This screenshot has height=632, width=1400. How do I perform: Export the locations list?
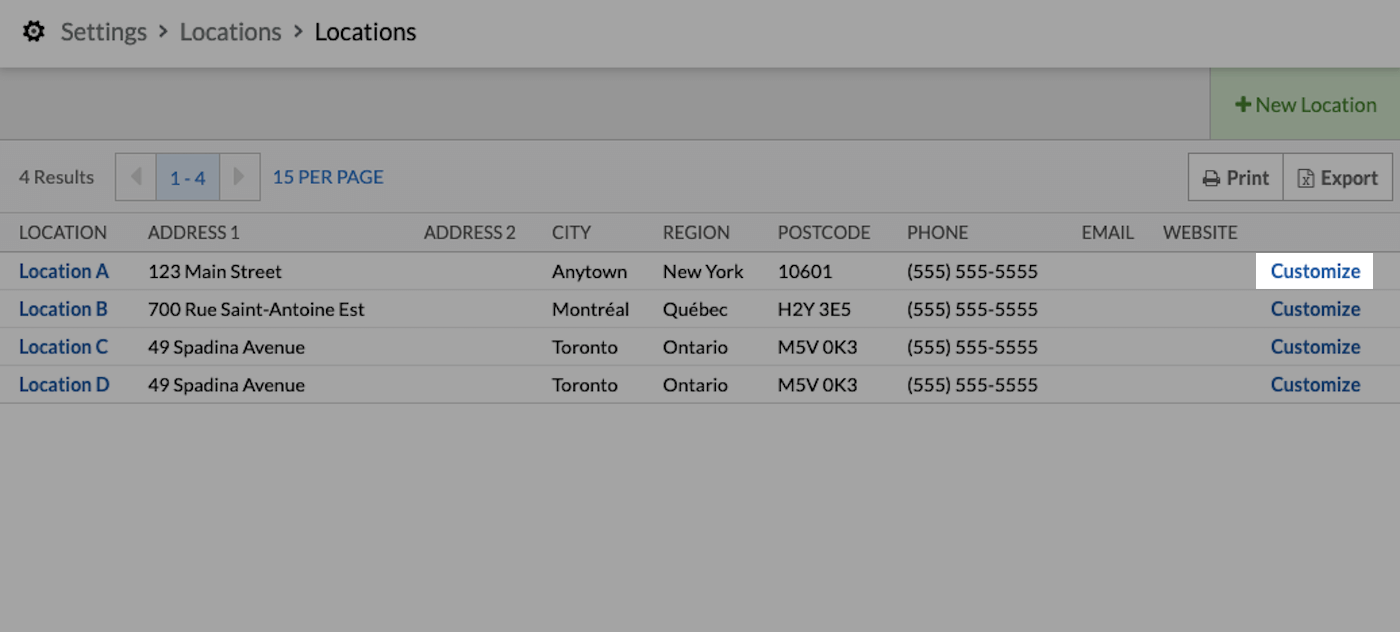pos(1337,178)
